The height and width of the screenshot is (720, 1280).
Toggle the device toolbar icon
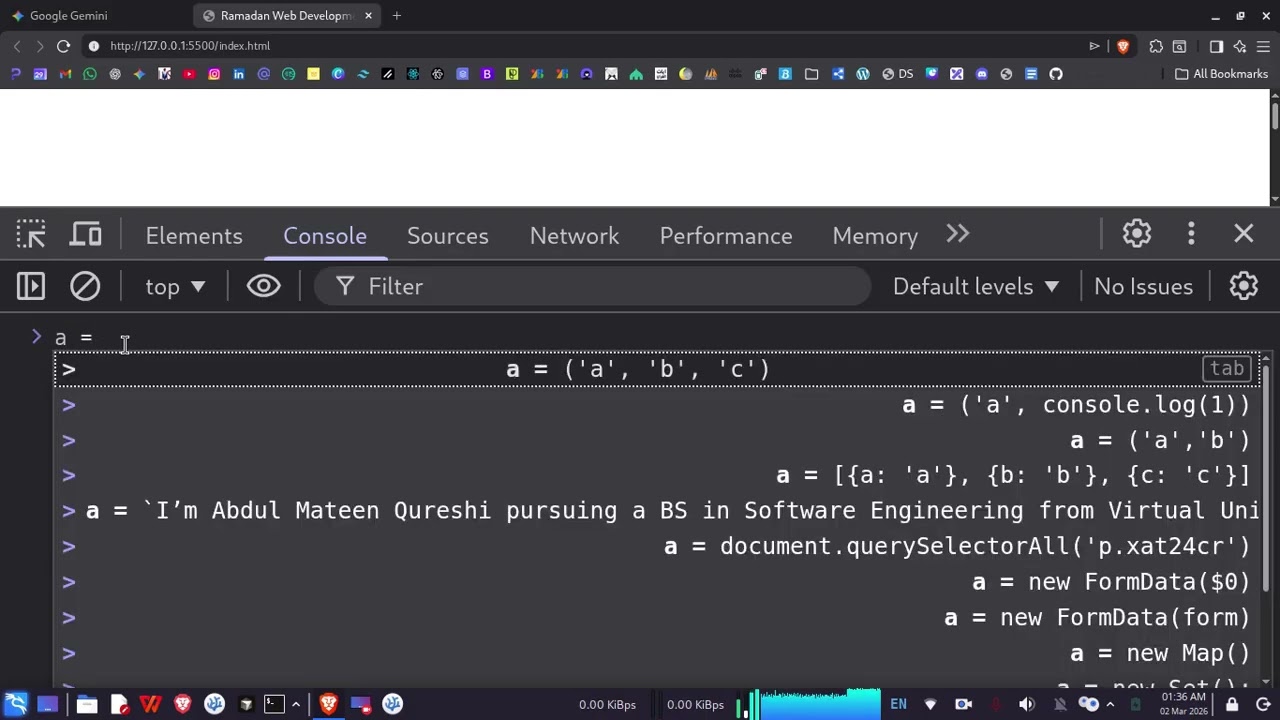point(86,235)
